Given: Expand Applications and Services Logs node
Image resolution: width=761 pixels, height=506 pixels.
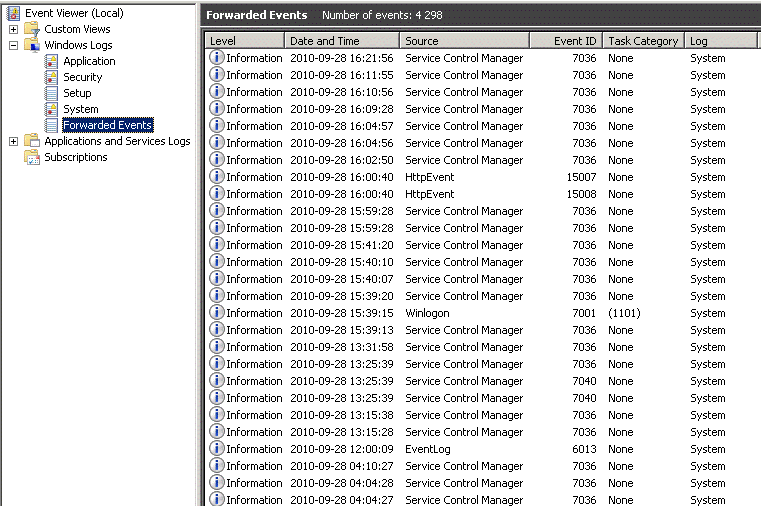Looking at the screenshot, I should [x=14, y=141].
